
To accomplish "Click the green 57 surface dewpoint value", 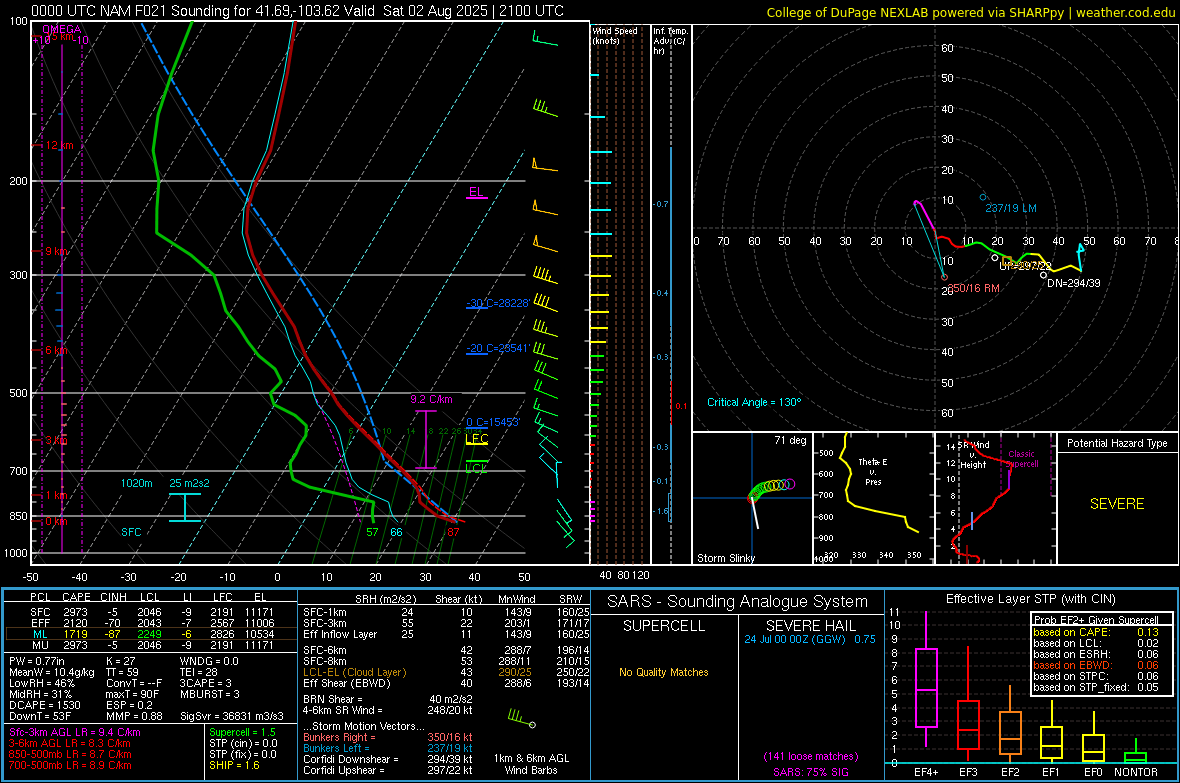I will (373, 532).
